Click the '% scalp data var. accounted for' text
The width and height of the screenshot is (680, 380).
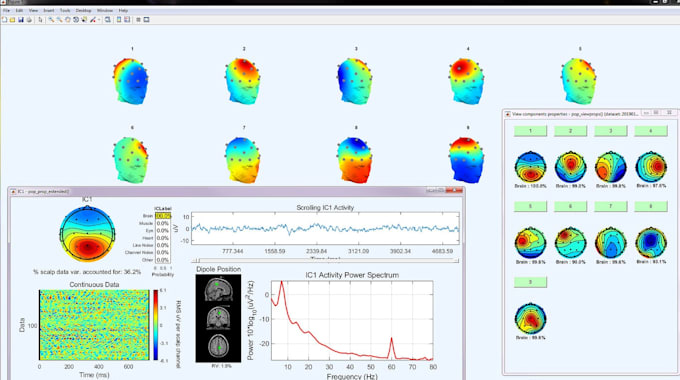pos(87,272)
